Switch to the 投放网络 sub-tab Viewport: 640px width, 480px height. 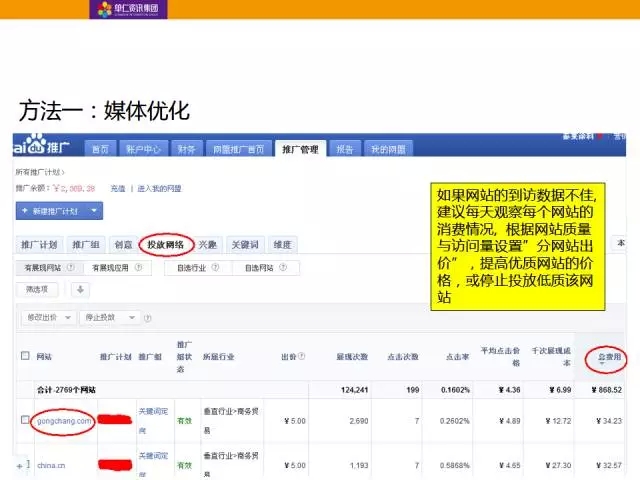point(166,244)
